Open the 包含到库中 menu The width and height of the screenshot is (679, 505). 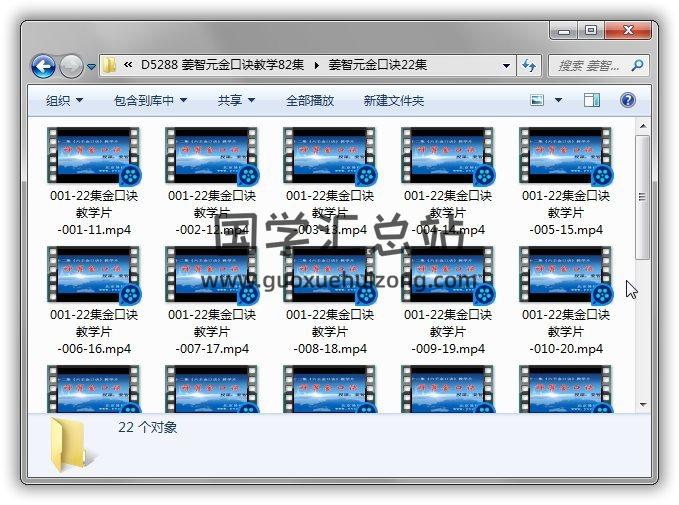[150, 100]
